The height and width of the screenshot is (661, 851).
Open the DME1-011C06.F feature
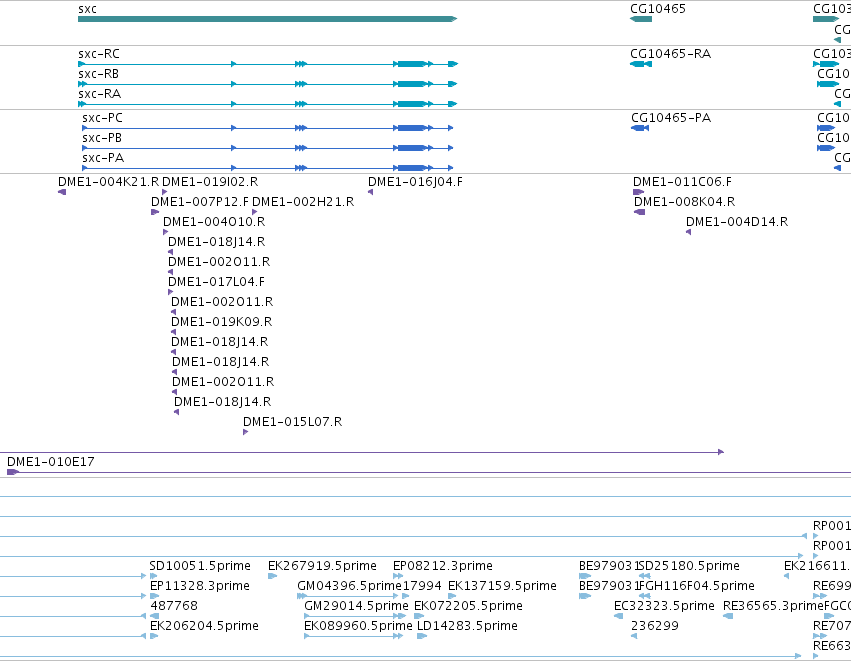(x=682, y=182)
